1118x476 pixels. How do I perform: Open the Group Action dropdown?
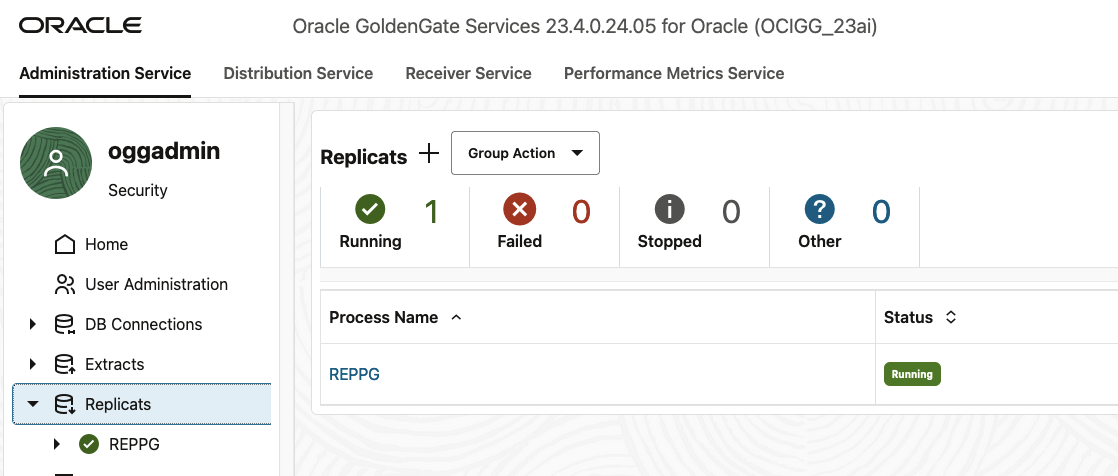tap(525, 153)
